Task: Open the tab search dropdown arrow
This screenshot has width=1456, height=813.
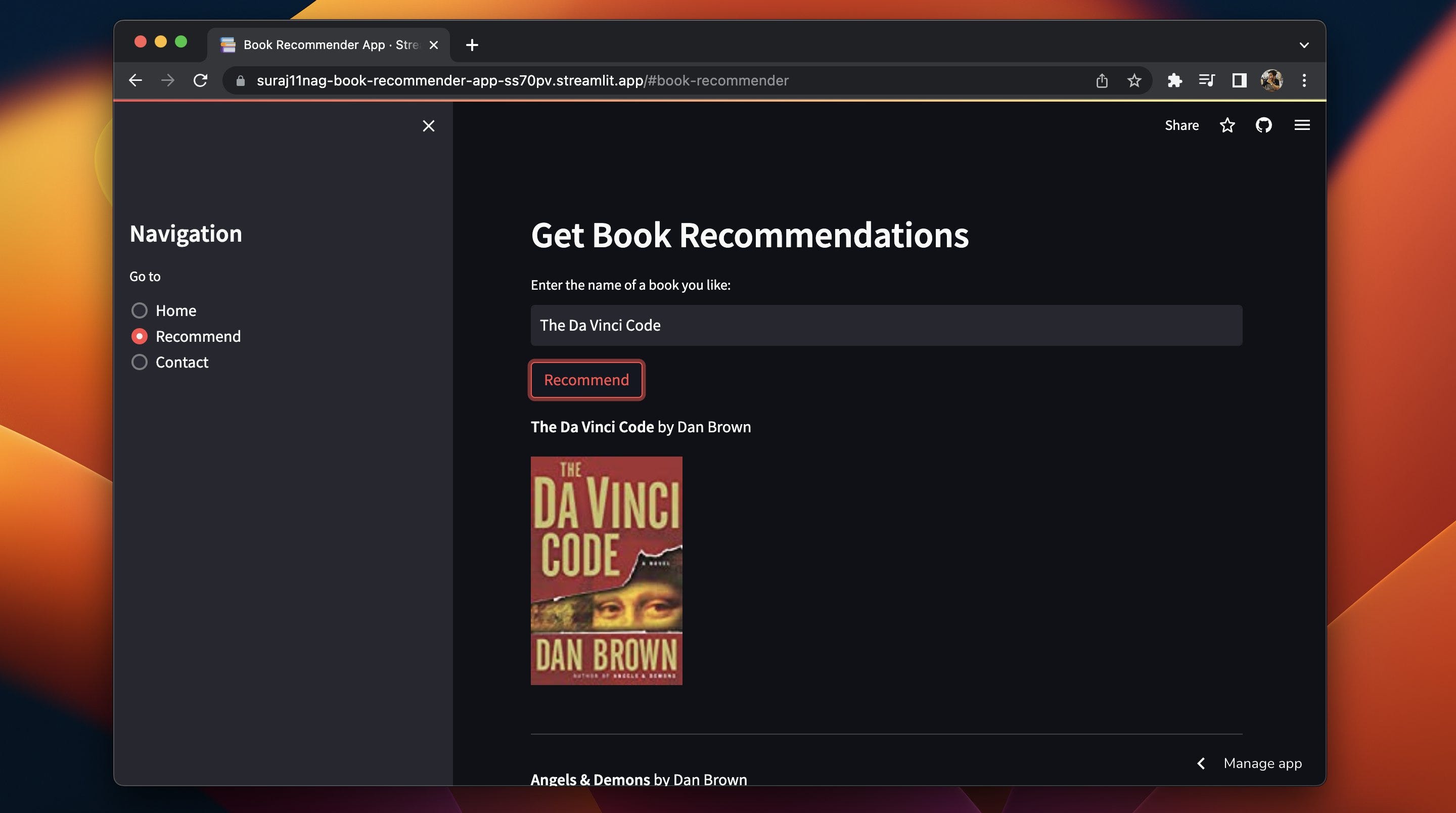Action: tap(1304, 44)
